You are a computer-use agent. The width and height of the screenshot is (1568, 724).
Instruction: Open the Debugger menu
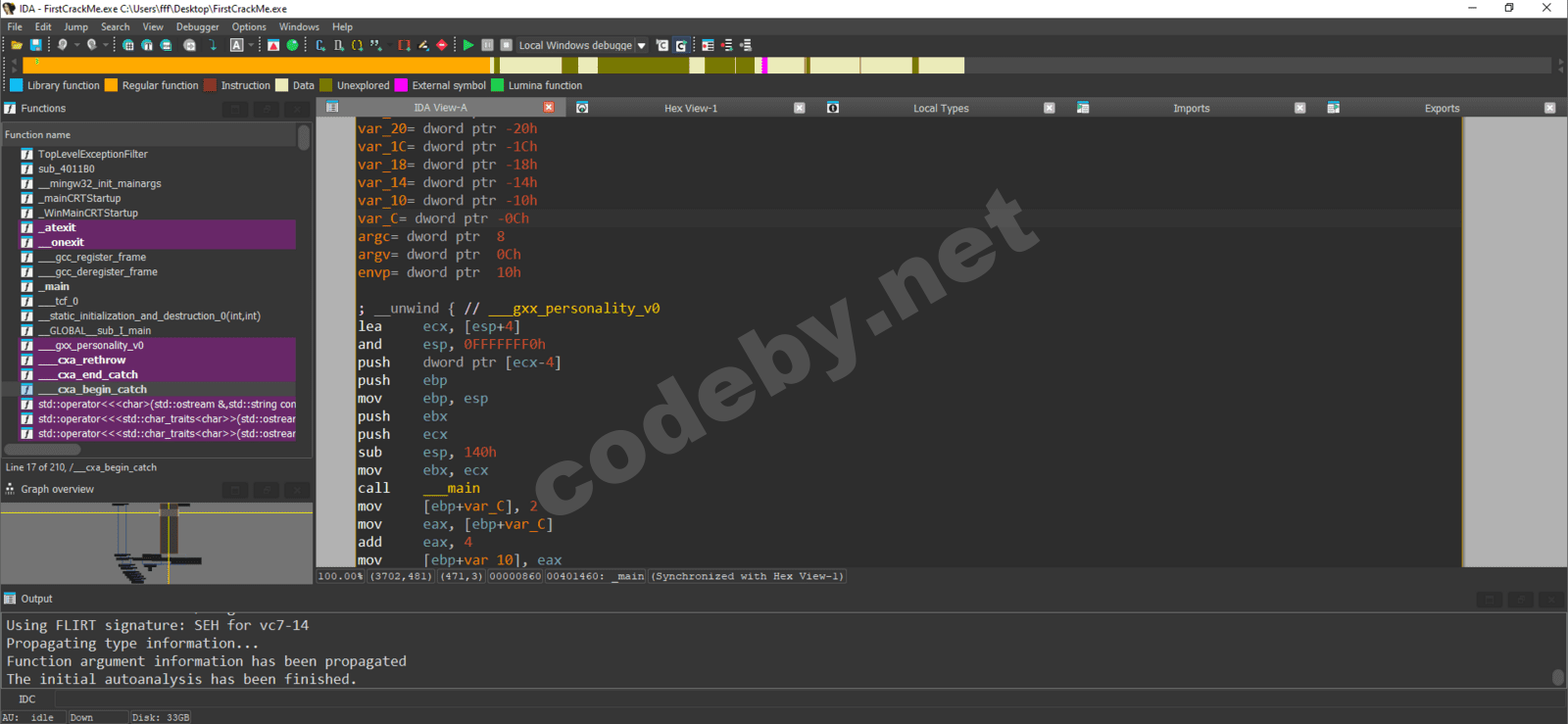[x=198, y=26]
